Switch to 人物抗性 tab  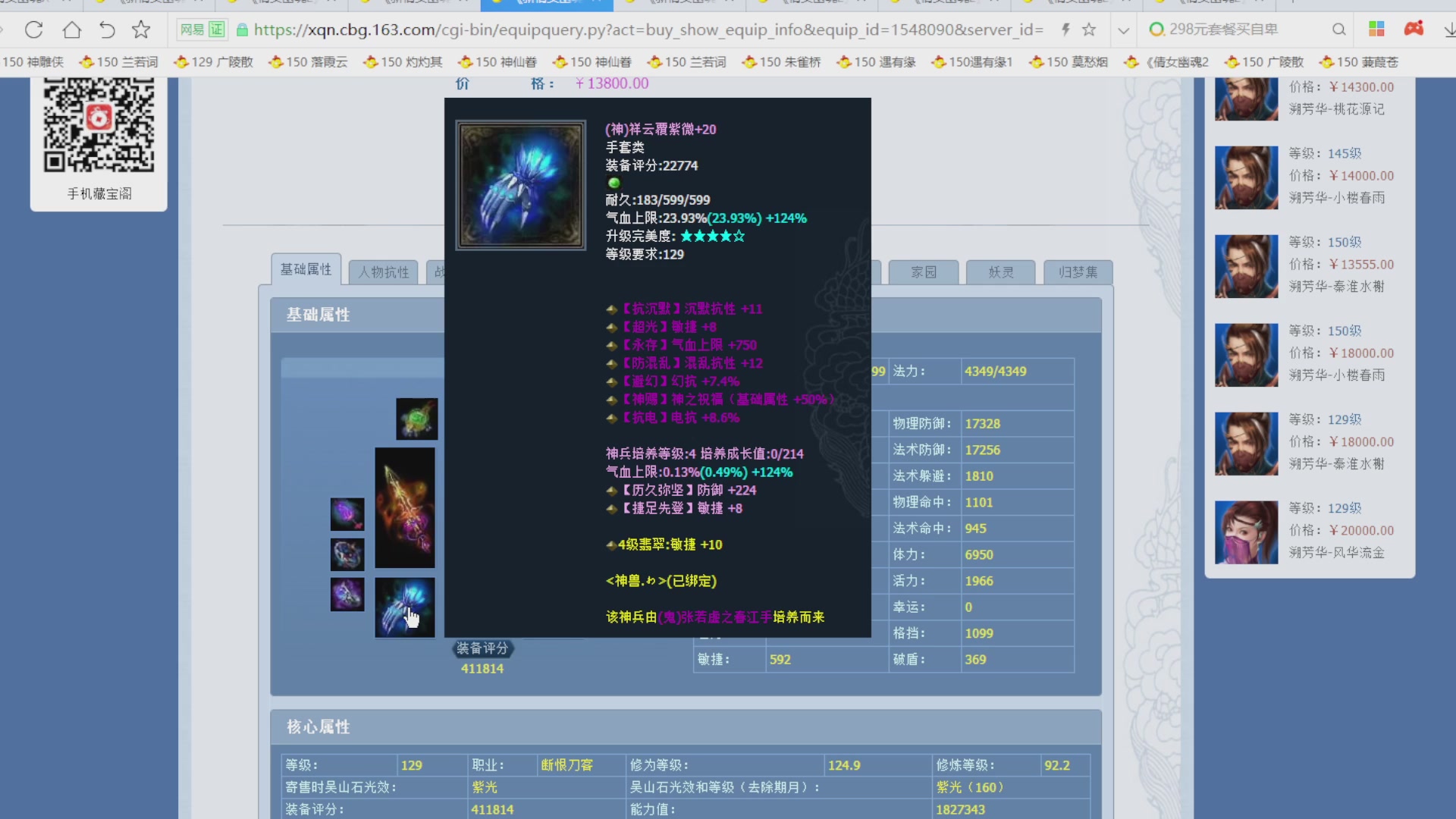tap(384, 272)
